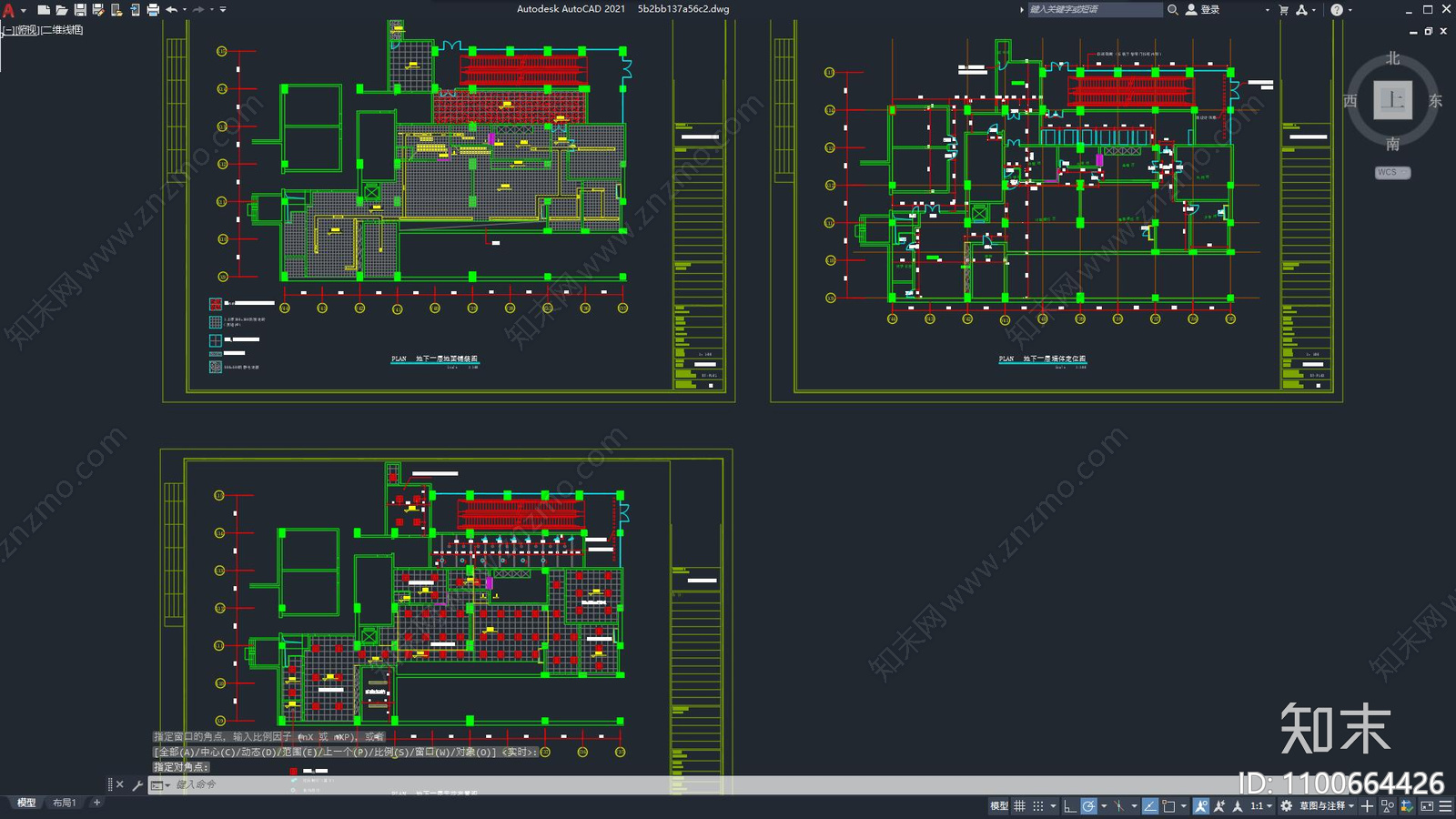Toggle polar tracking in status bar
Image resolution: width=1456 pixels, height=819 pixels.
point(1088,806)
